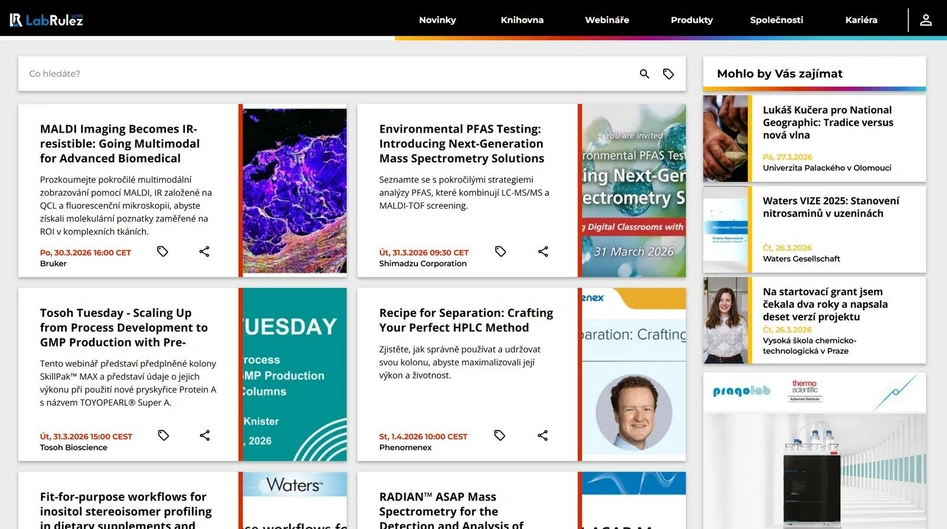Click the tag icon on Tosoh Tuesday card
This screenshot has width=947, height=529.
[x=163, y=436]
